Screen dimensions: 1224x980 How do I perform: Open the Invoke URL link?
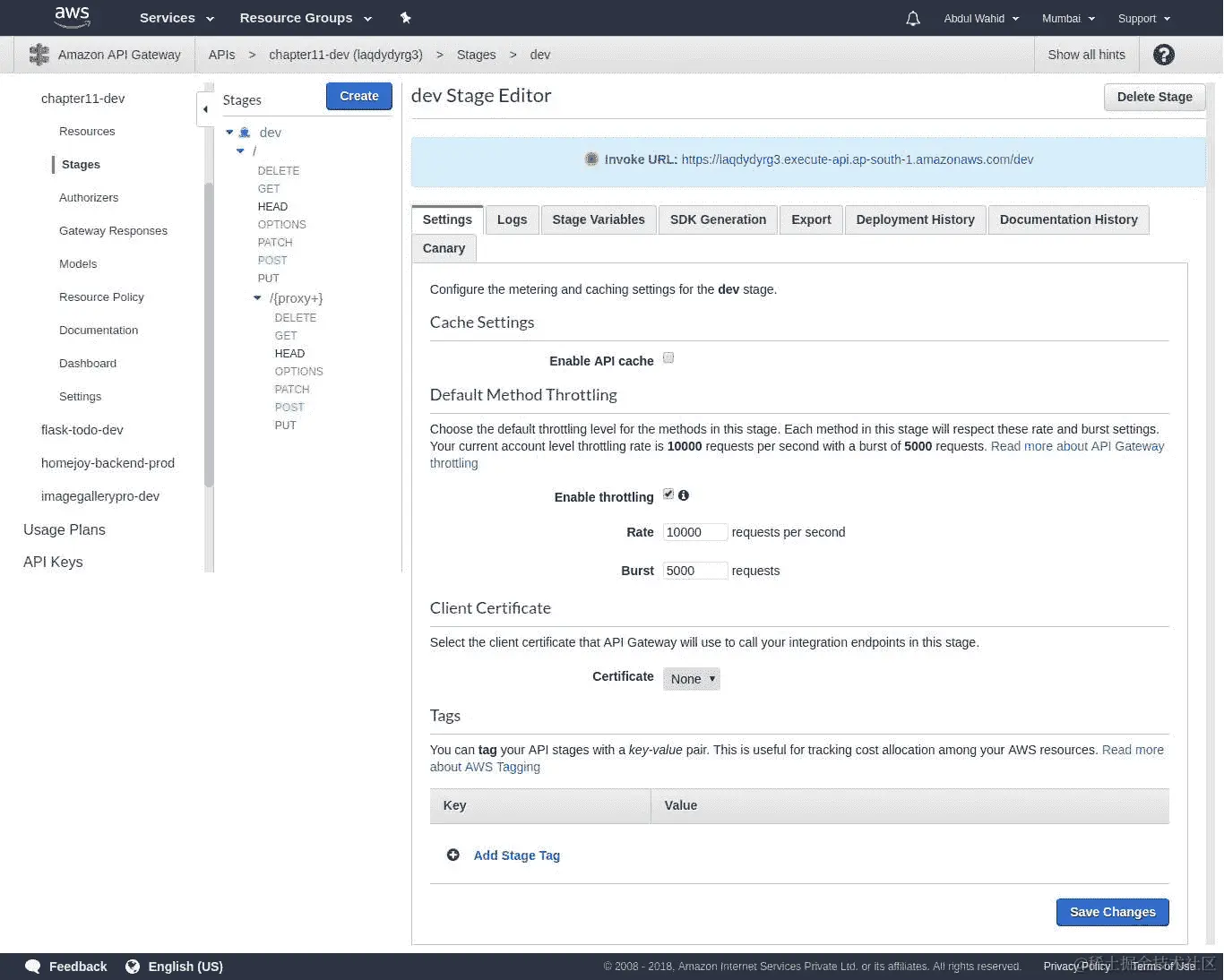coord(858,159)
